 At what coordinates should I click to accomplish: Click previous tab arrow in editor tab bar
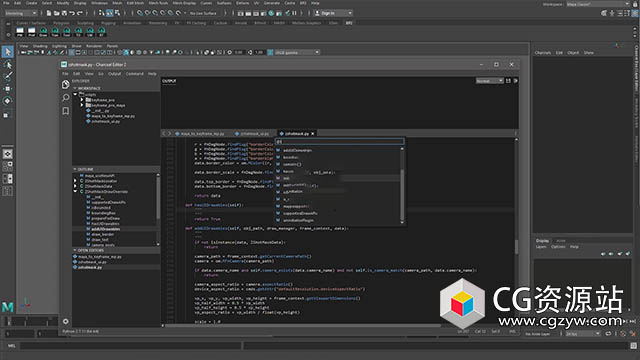coord(164,133)
